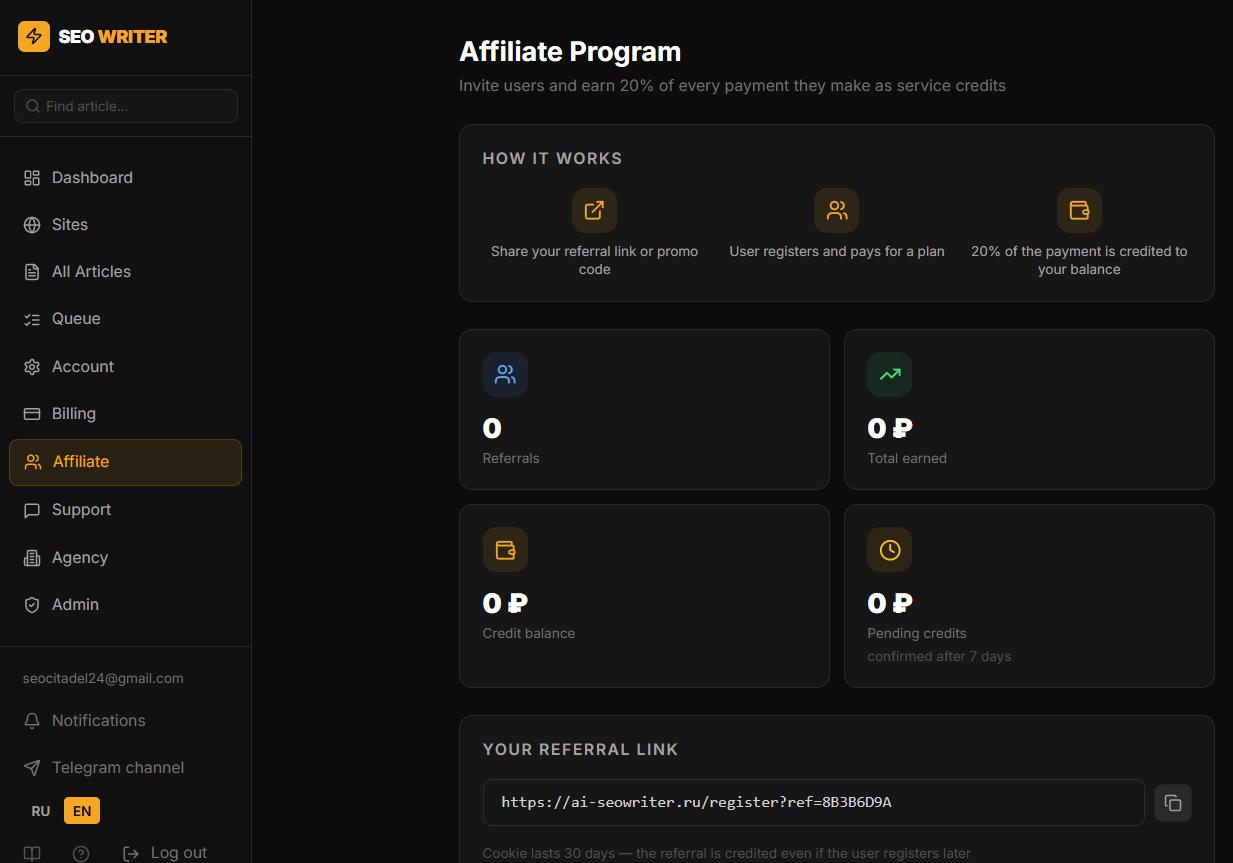Click the 'Cookie lasts 30 days' note
1233x863 pixels.
tap(727, 853)
